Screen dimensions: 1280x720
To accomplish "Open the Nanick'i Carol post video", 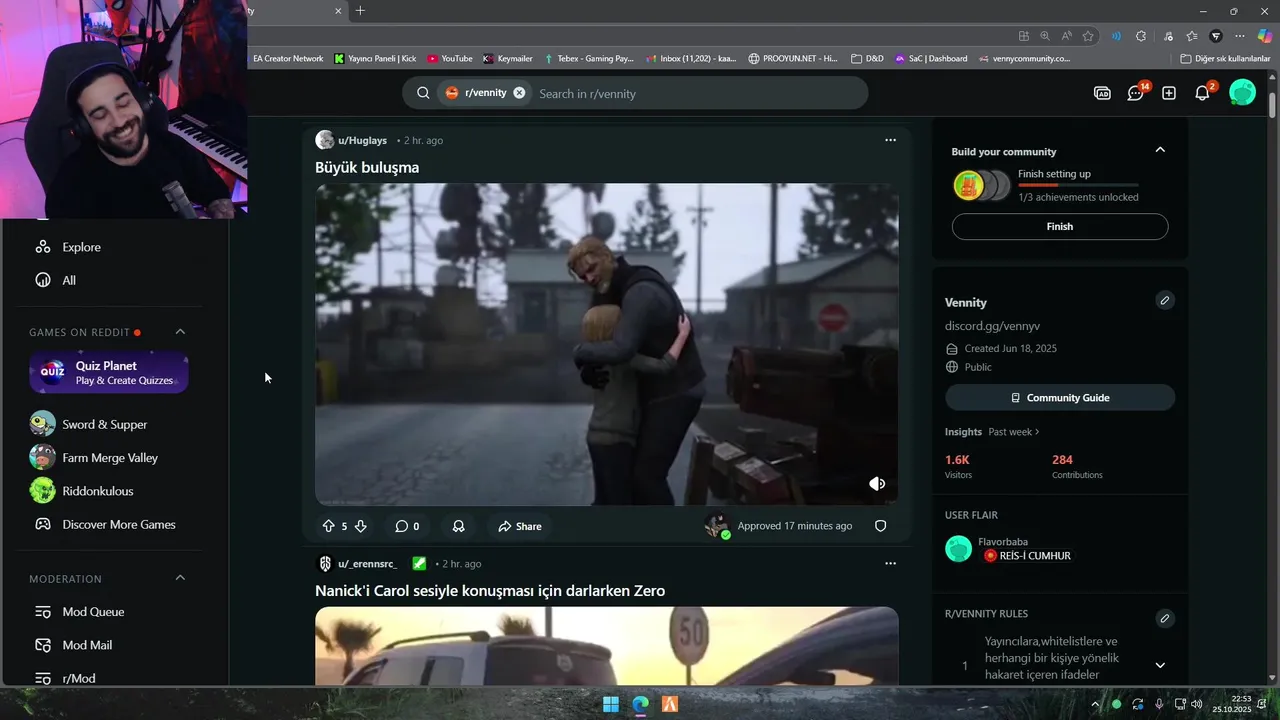I will click(606, 645).
